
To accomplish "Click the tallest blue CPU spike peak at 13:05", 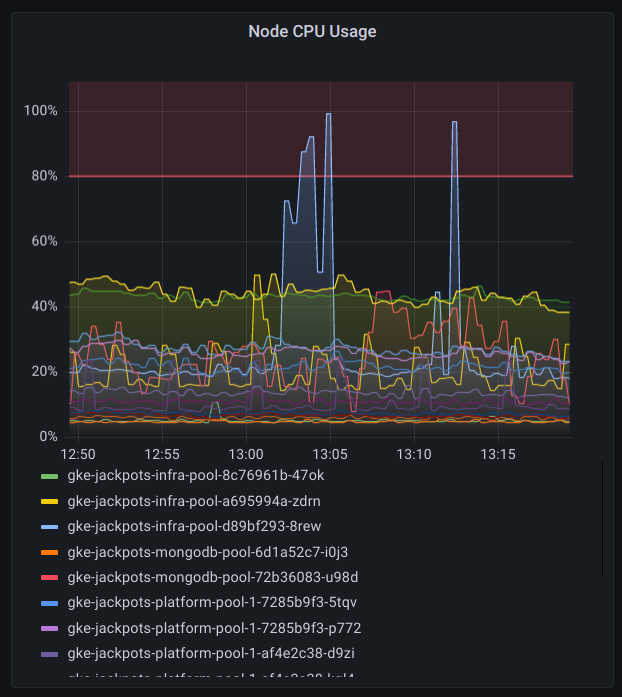I will click(x=329, y=114).
